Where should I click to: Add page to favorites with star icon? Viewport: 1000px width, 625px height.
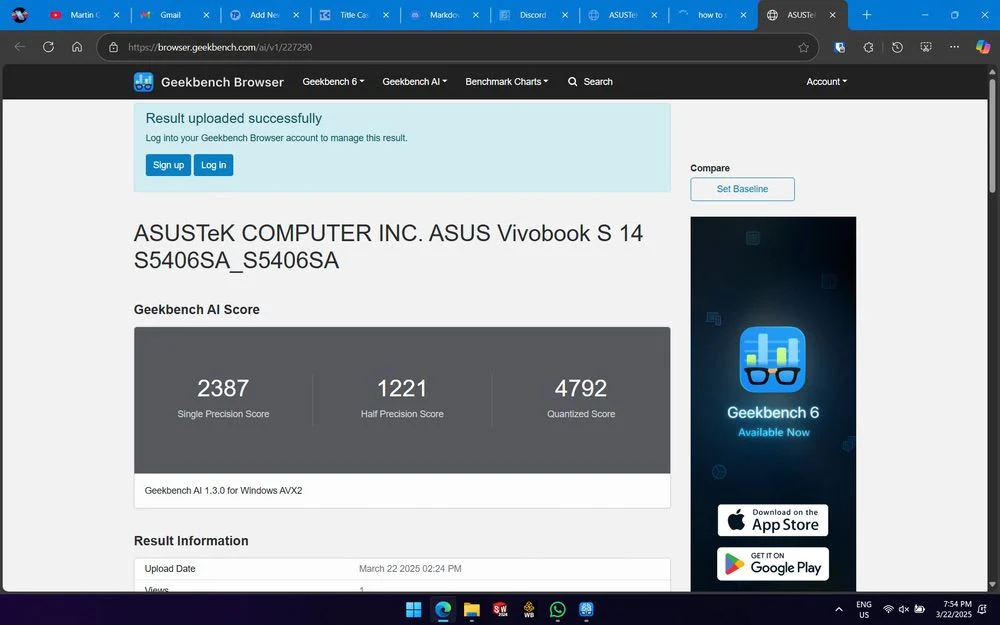[804, 47]
